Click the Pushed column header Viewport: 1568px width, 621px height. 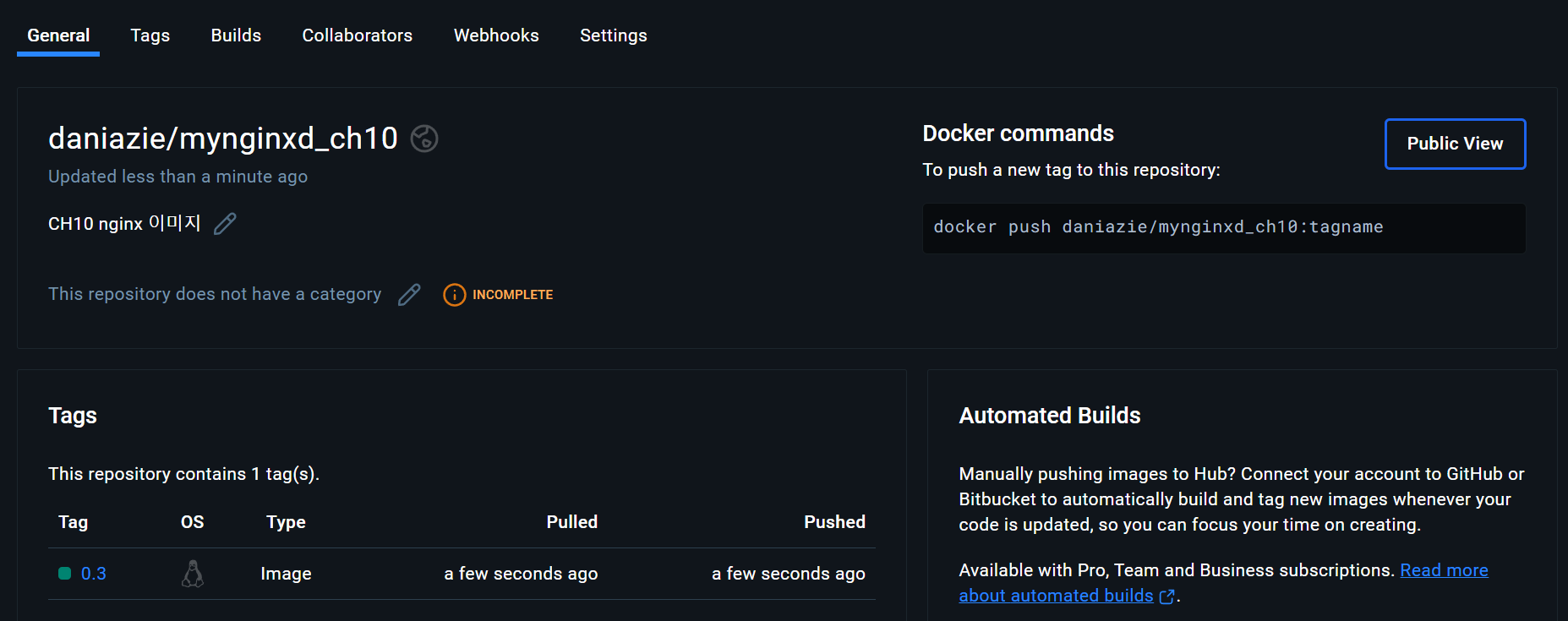(x=833, y=522)
